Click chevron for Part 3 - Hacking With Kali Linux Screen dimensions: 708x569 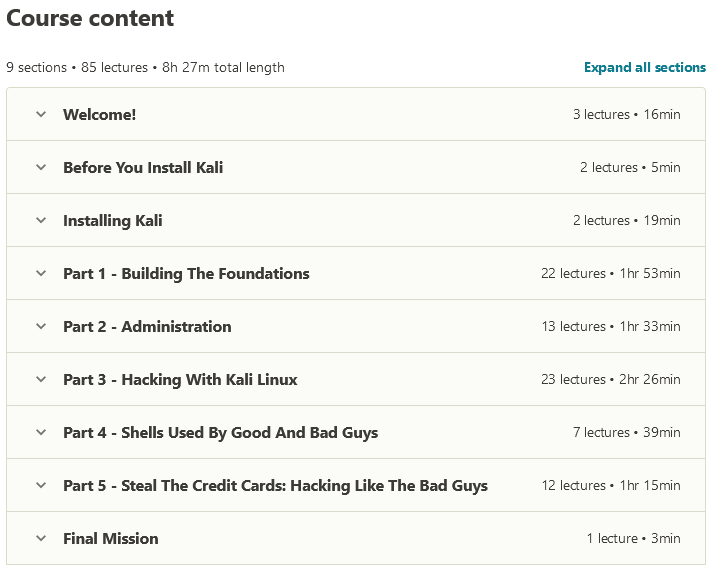pos(41,379)
